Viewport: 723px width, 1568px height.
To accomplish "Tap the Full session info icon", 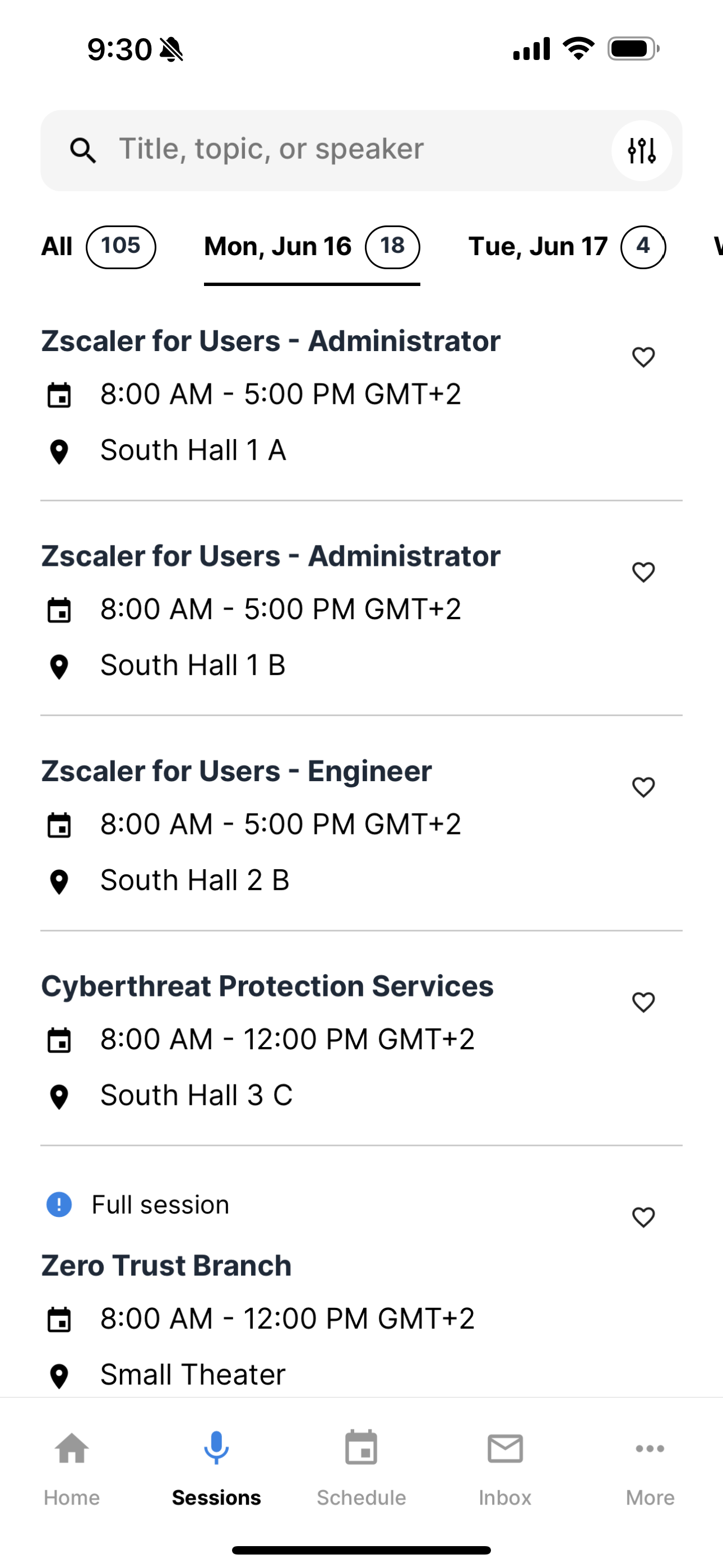I will pos(59,1204).
